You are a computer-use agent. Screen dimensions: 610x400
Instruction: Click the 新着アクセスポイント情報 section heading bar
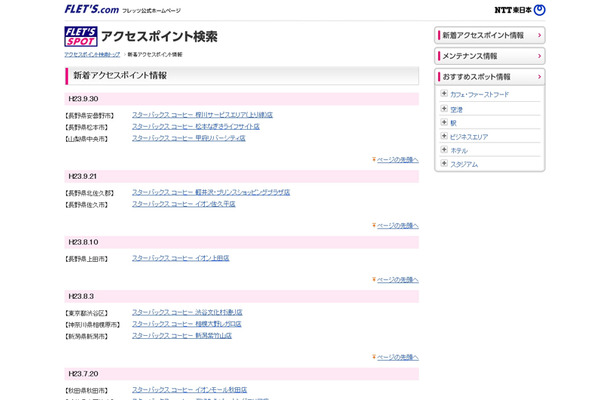[x=242, y=75]
